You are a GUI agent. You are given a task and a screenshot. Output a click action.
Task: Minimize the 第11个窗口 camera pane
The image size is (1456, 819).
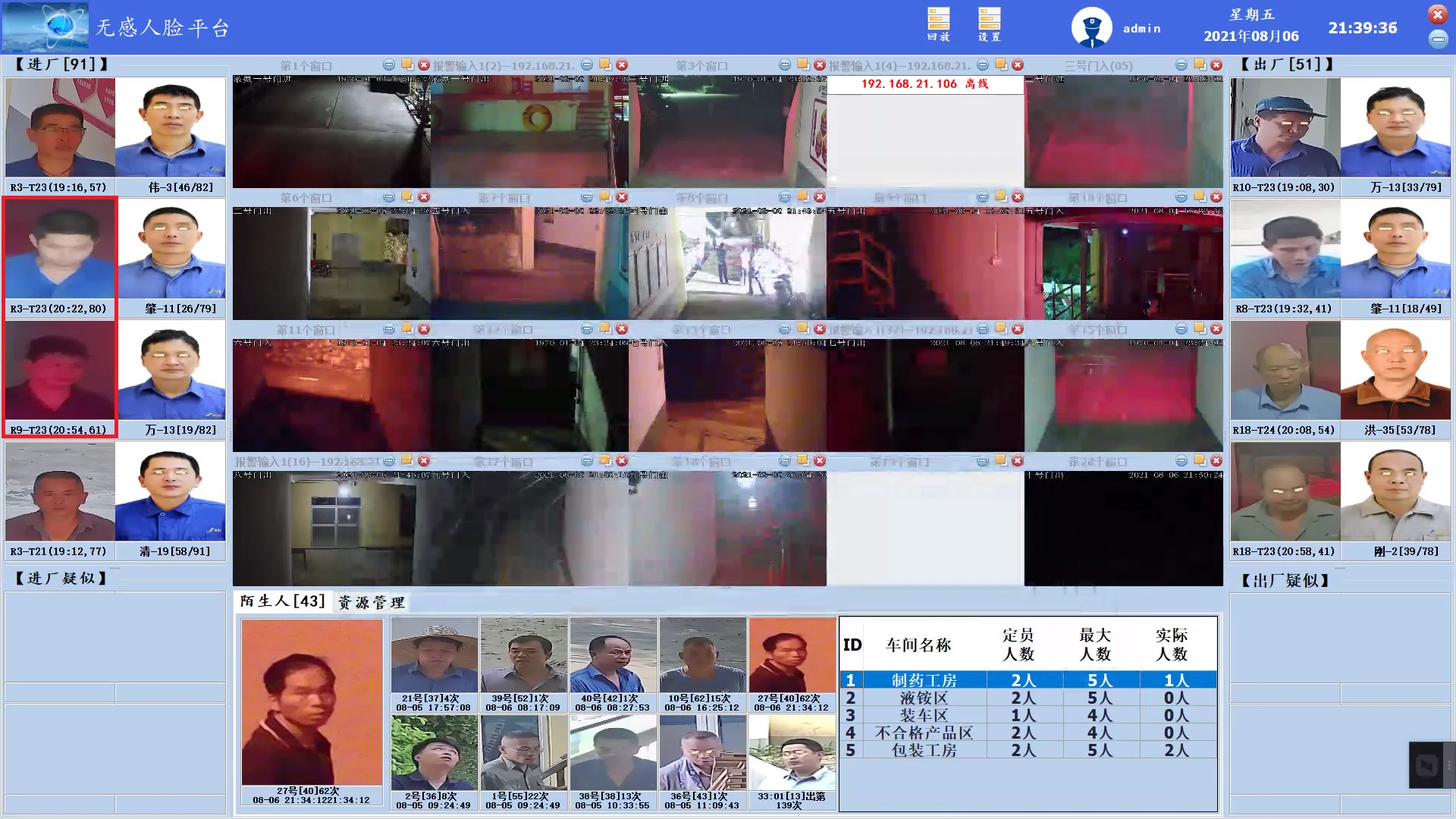(x=389, y=329)
